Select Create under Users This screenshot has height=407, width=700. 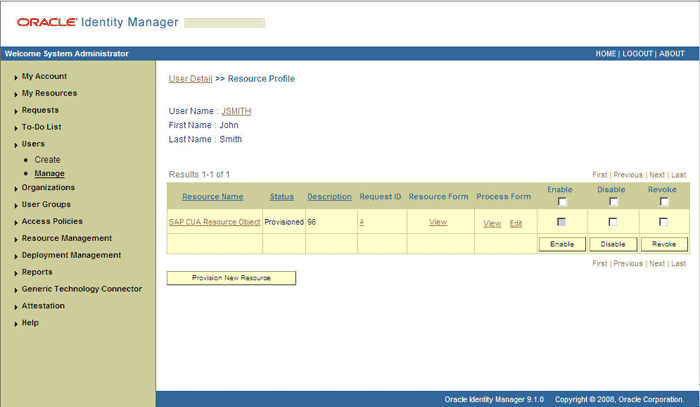[x=47, y=160]
